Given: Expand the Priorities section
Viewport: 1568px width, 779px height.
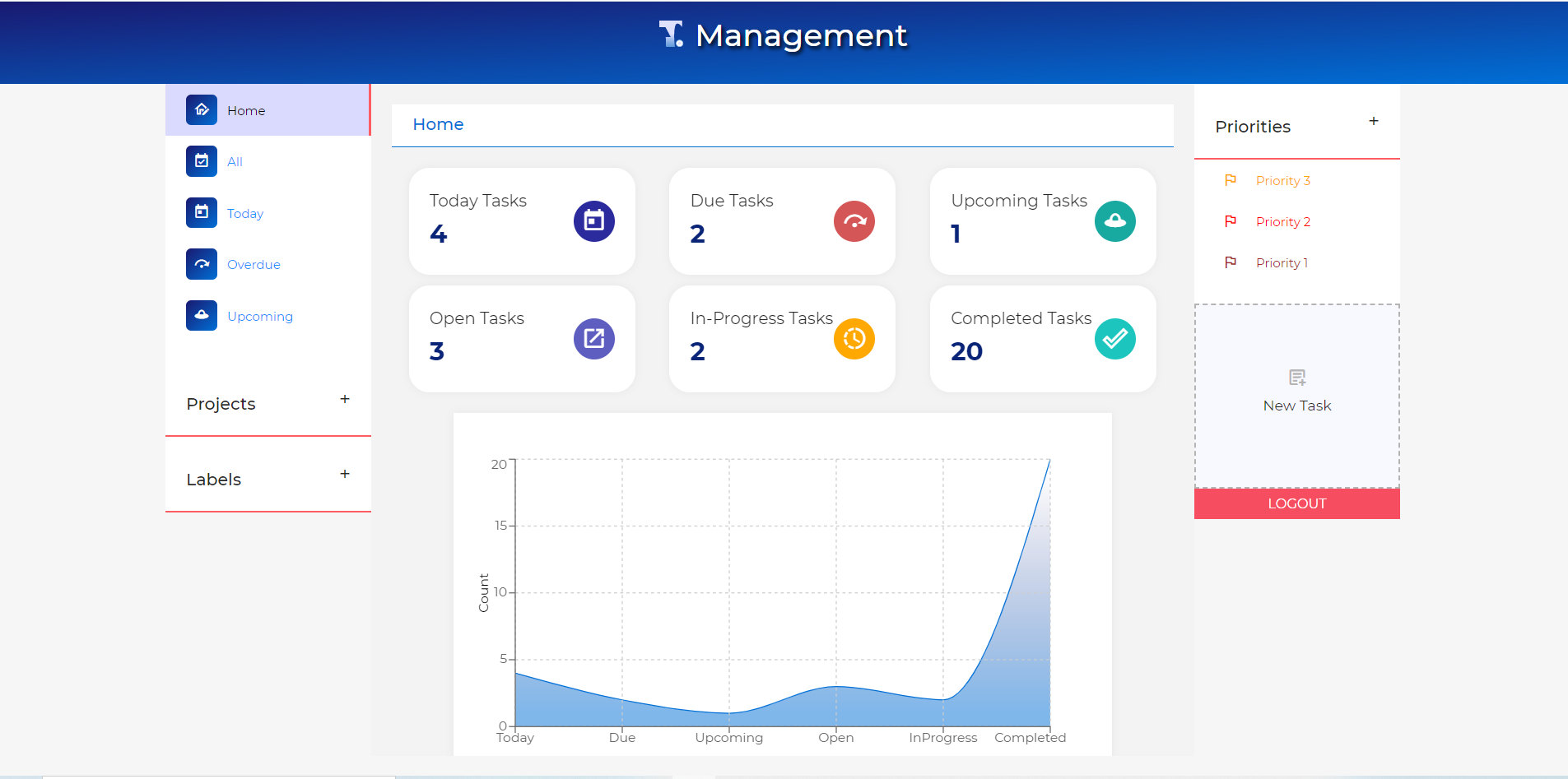Looking at the screenshot, I should tap(1373, 121).
